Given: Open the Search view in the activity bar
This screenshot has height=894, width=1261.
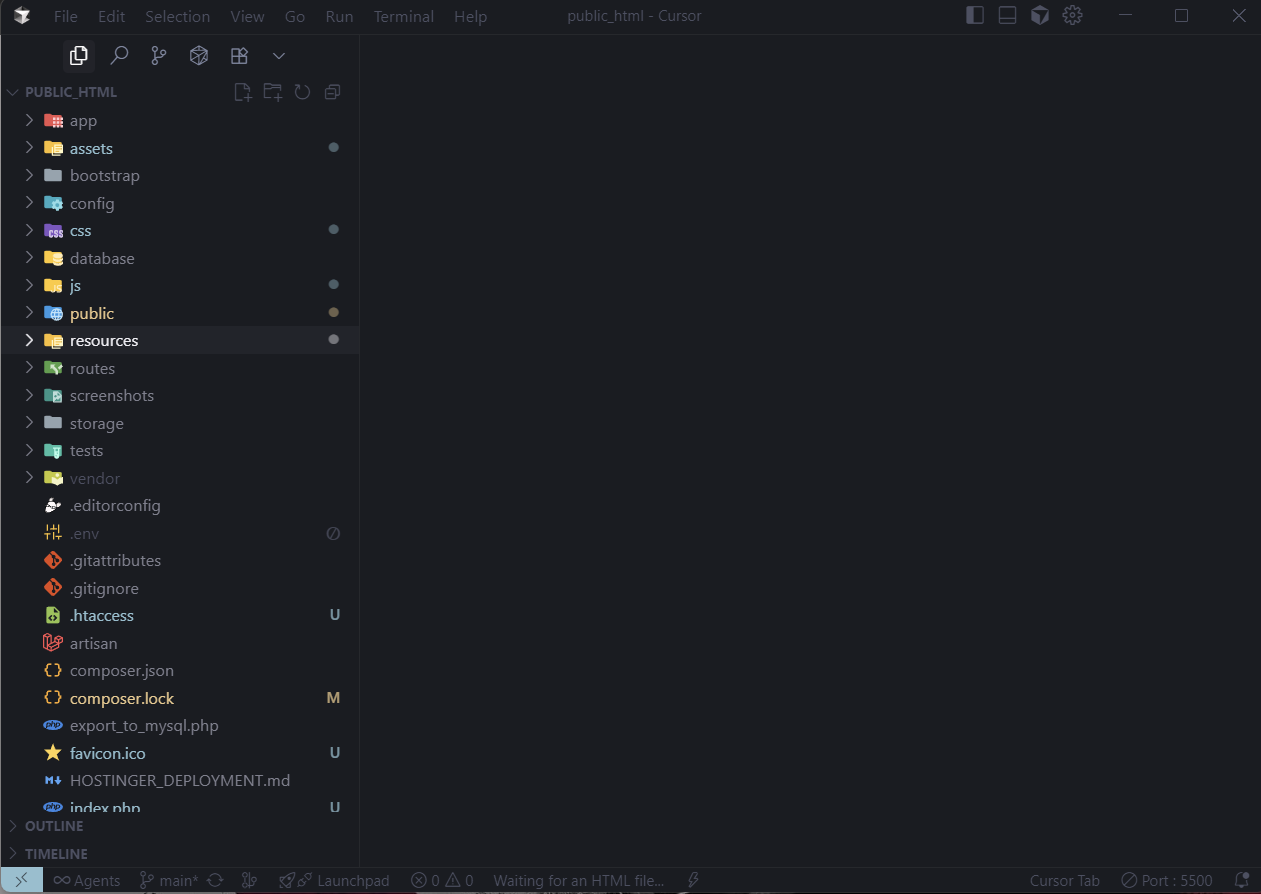Looking at the screenshot, I should tap(118, 55).
